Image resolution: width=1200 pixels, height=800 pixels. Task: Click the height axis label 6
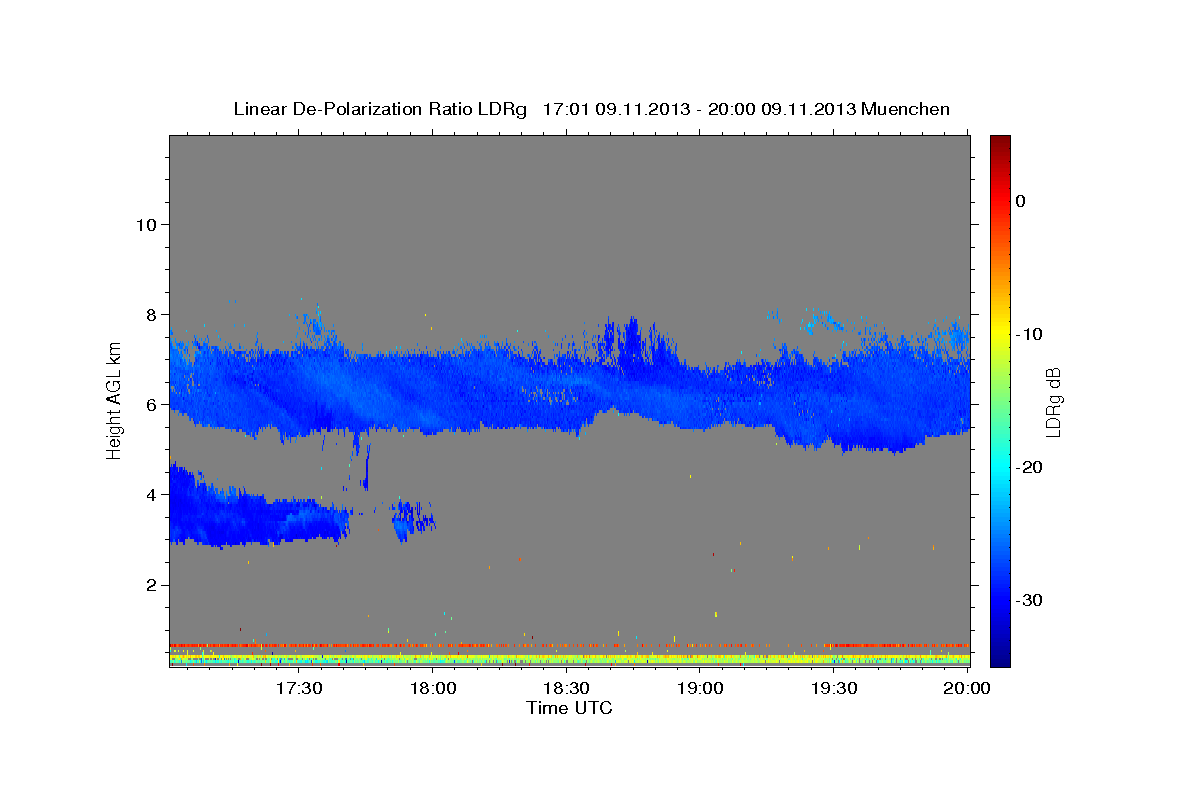[151, 405]
